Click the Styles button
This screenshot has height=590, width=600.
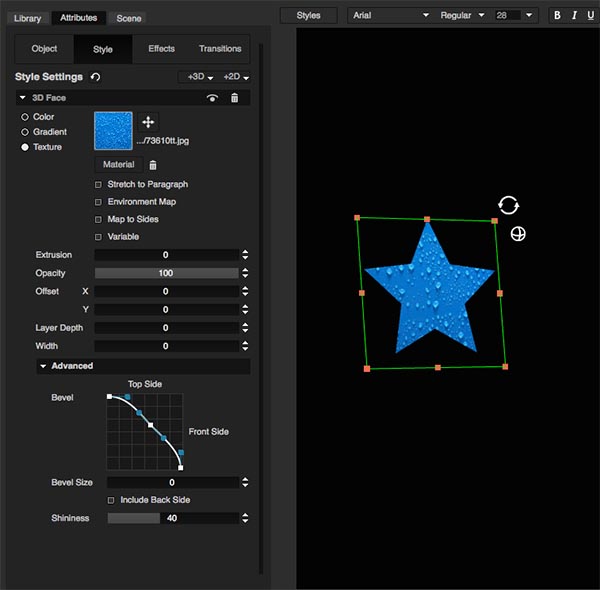[x=308, y=15]
